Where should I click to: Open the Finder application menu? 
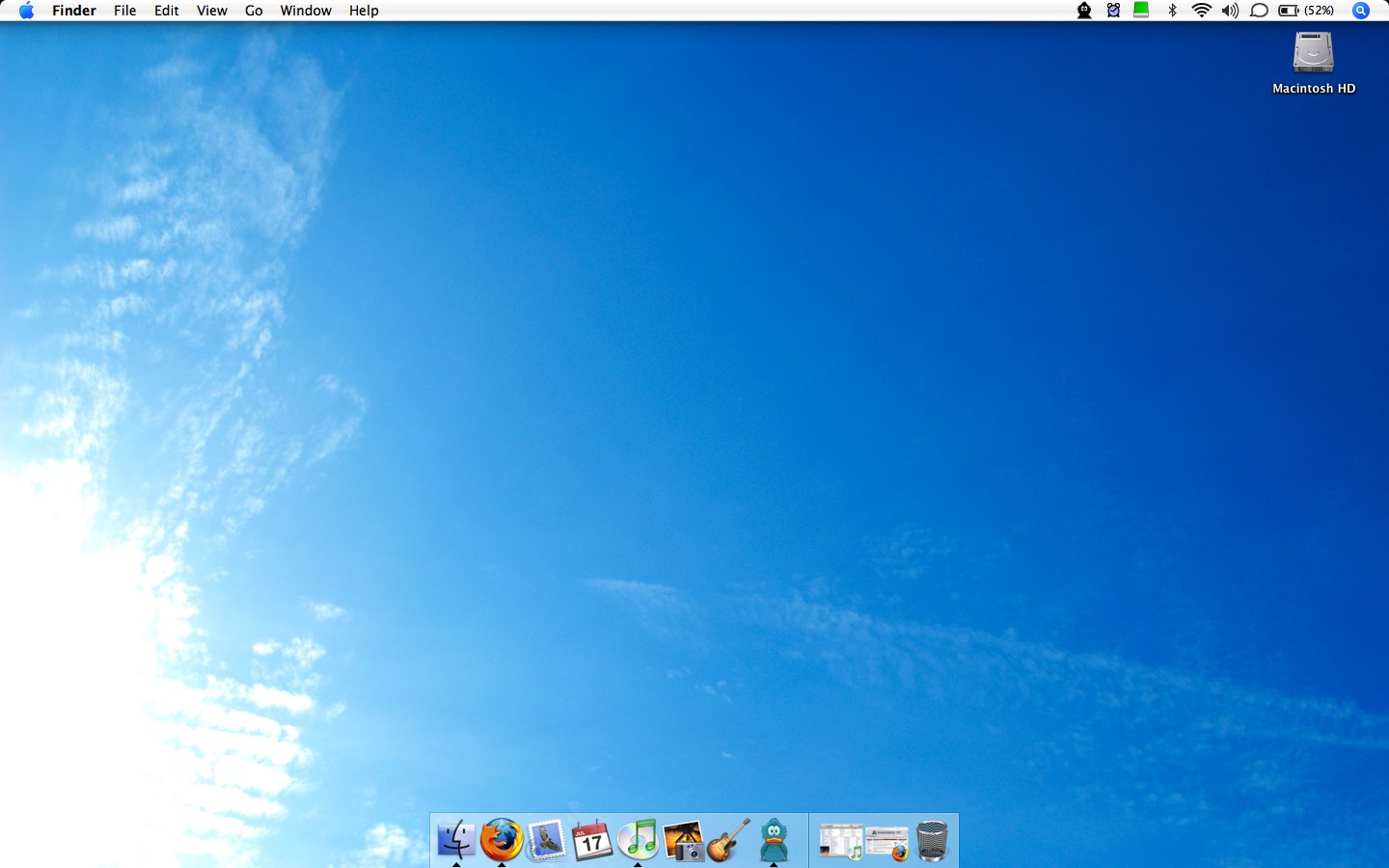(x=74, y=11)
